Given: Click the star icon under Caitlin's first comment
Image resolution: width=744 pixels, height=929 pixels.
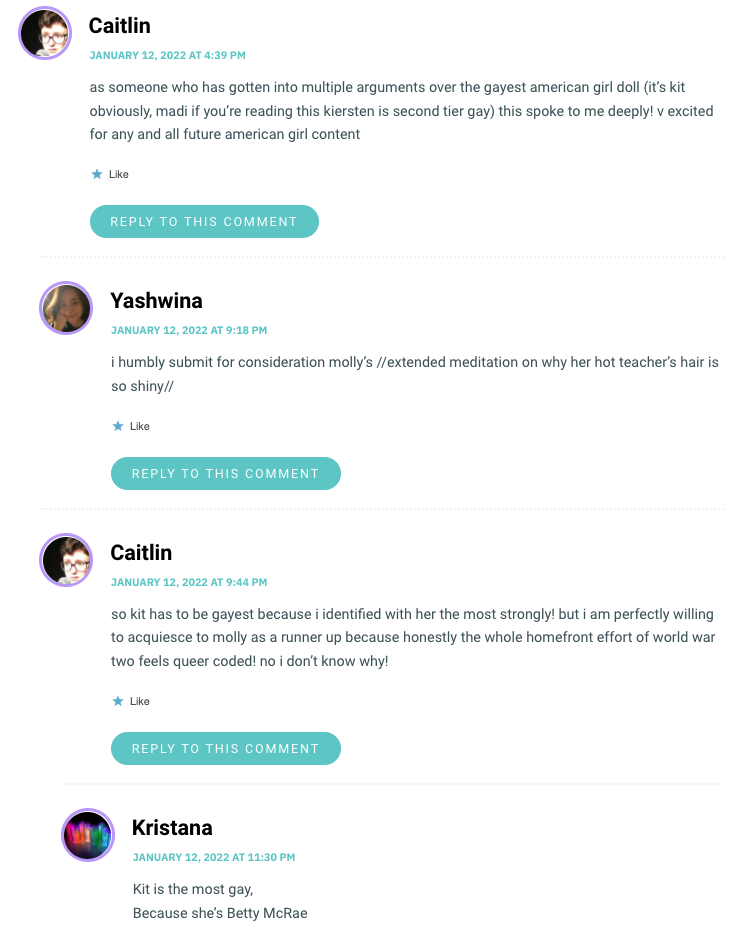Looking at the screenshot, I should coord(97,174).
